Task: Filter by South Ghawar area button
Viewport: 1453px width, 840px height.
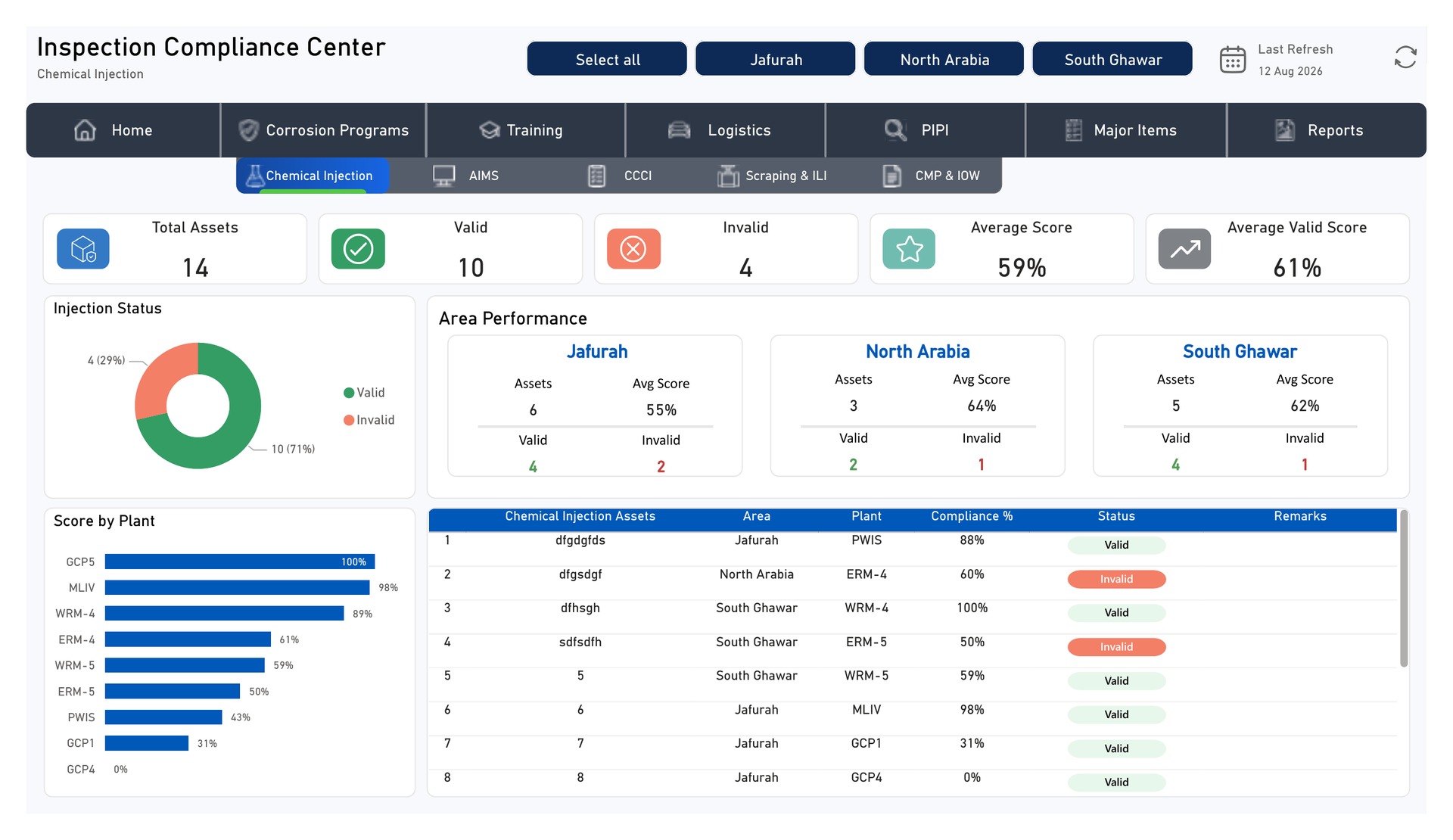Action: click(1112, 59)
